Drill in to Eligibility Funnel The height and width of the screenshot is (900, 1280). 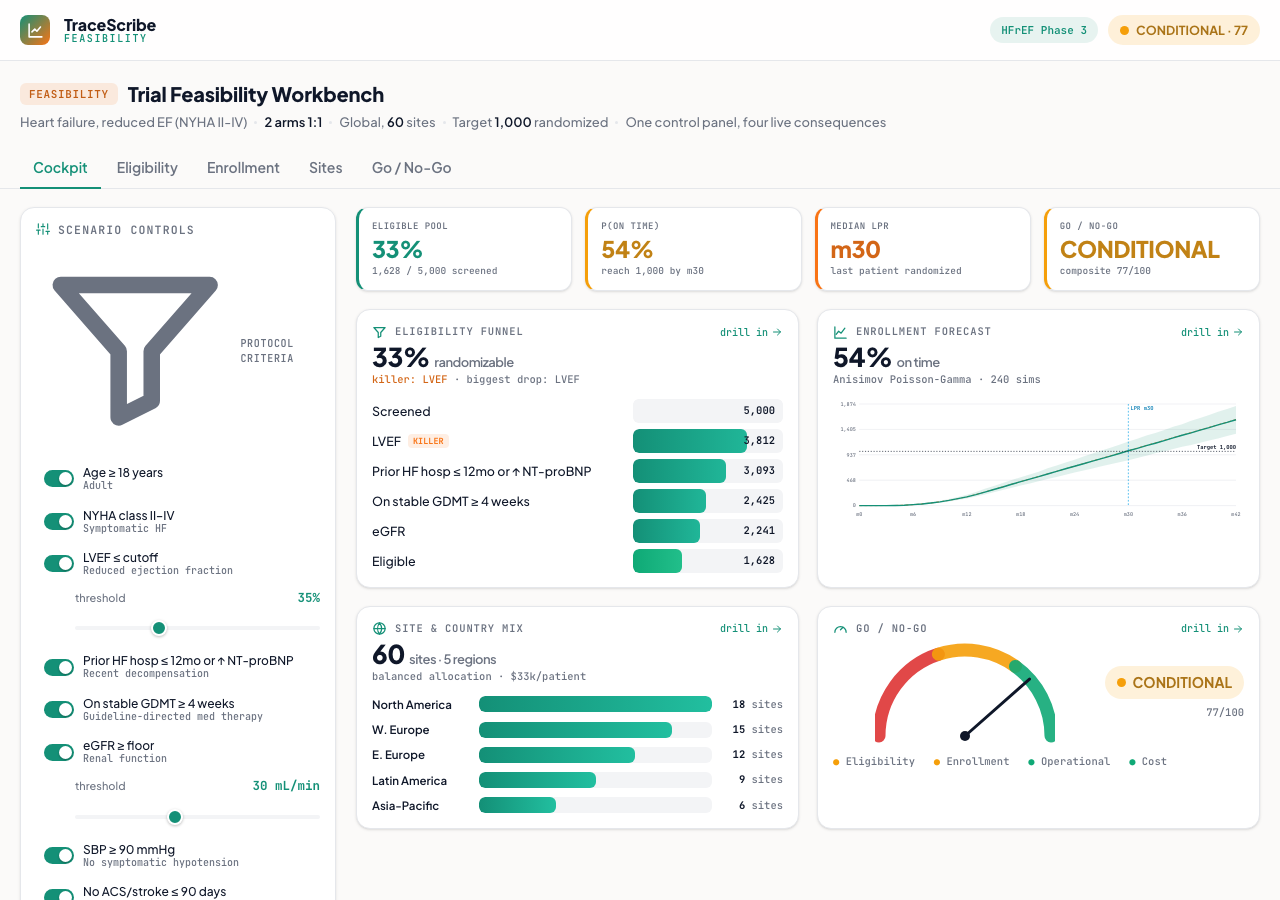(751, 332)
